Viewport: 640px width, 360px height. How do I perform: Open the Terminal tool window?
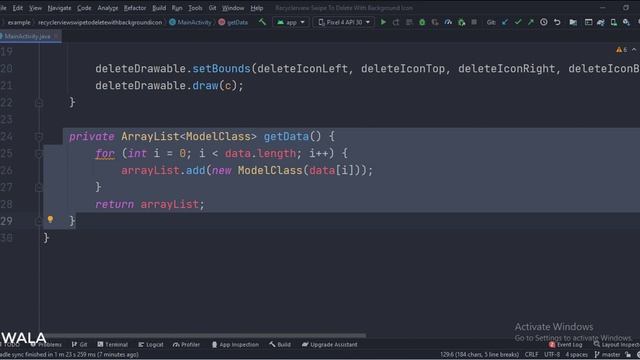point(113,344)
